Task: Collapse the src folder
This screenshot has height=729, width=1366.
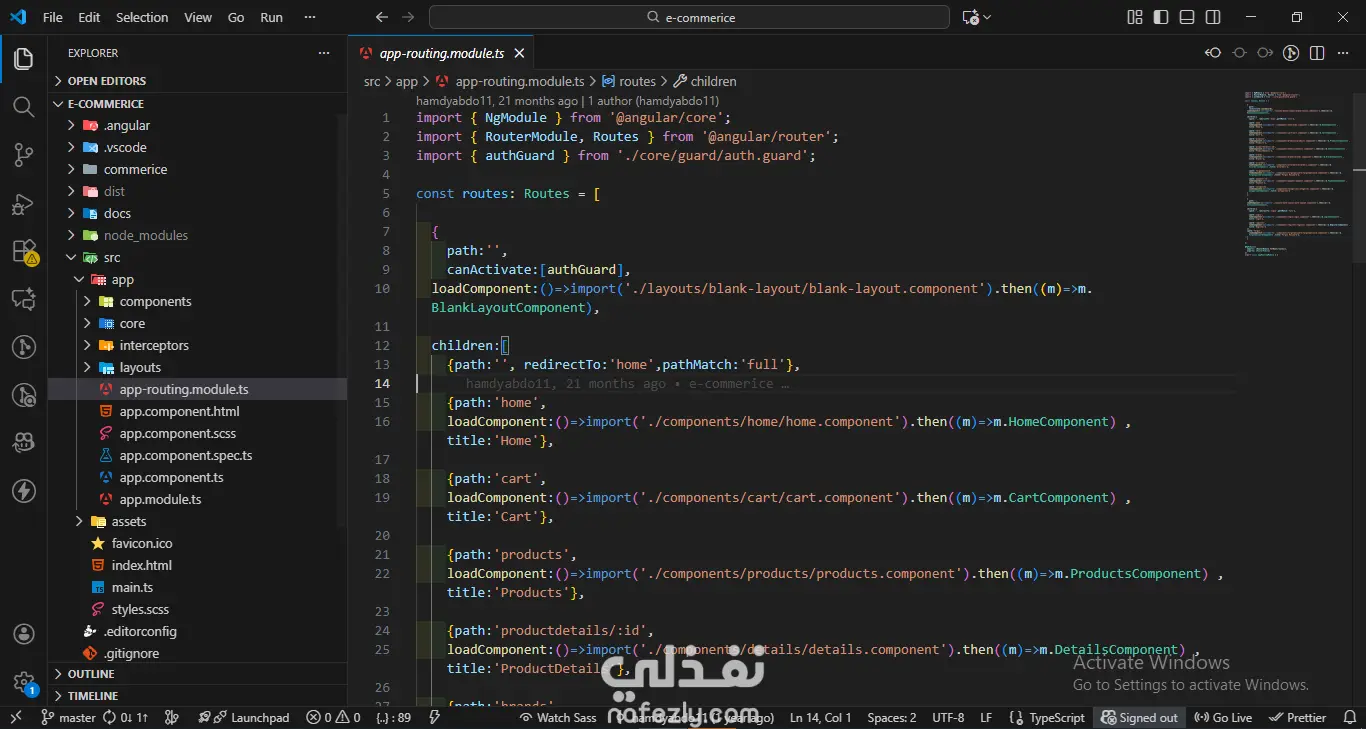Action: tap(198, 257)
